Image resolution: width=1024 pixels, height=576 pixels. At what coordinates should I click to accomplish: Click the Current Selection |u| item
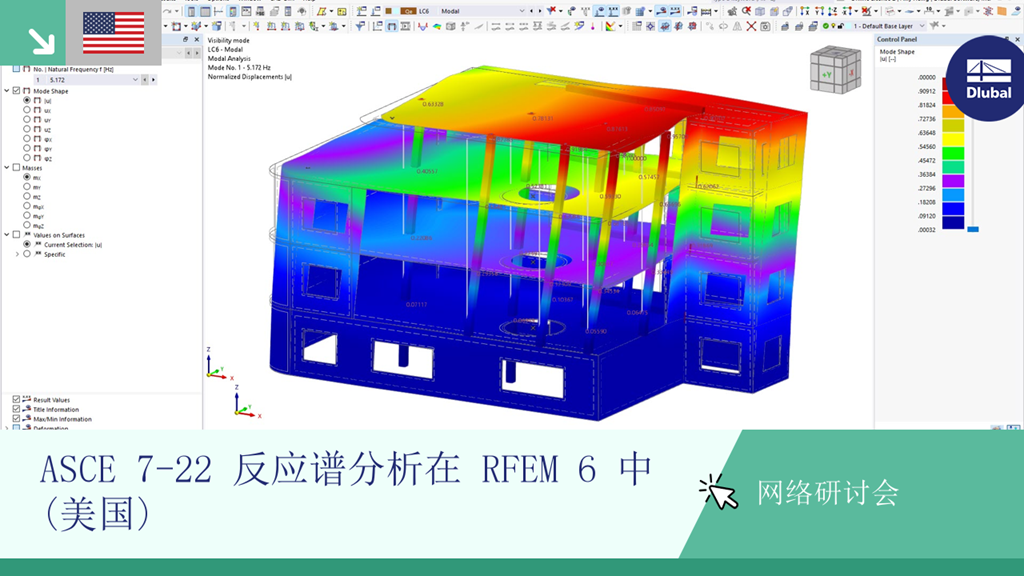pos(72,244)
